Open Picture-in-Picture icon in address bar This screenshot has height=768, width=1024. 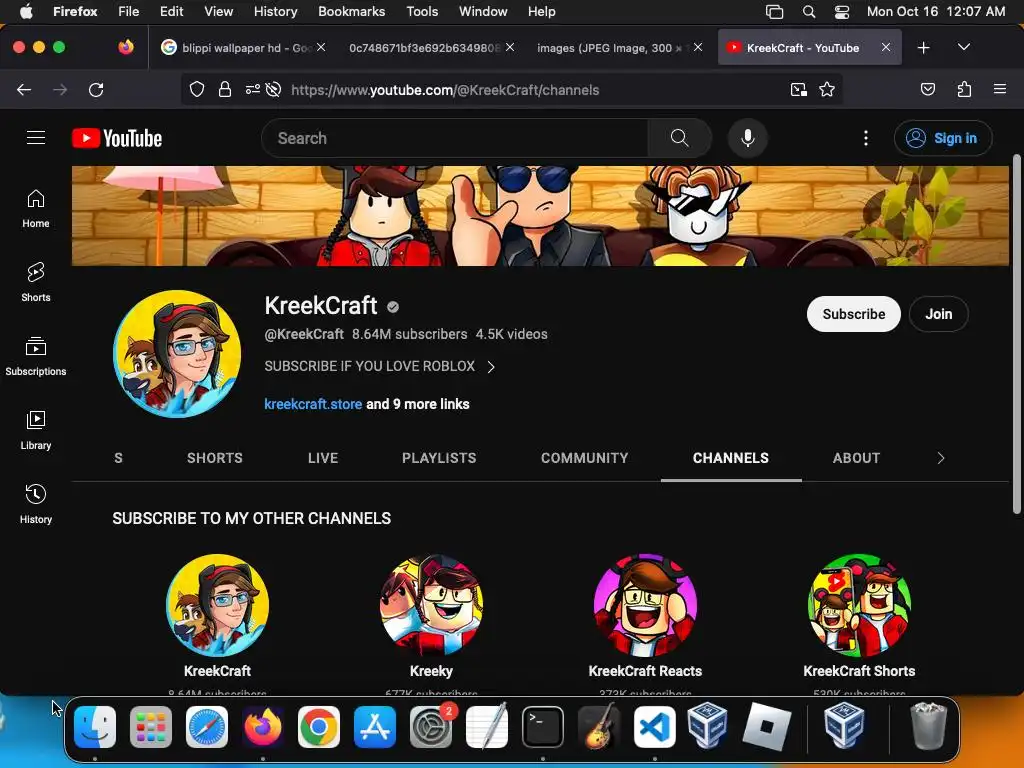(798, 90)
